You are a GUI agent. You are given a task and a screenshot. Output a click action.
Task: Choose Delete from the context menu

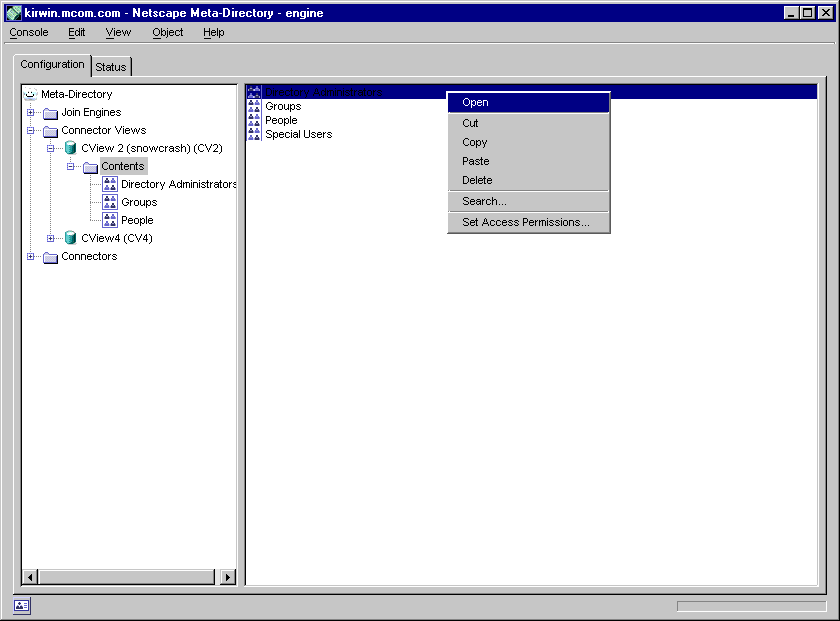(529, 181)
